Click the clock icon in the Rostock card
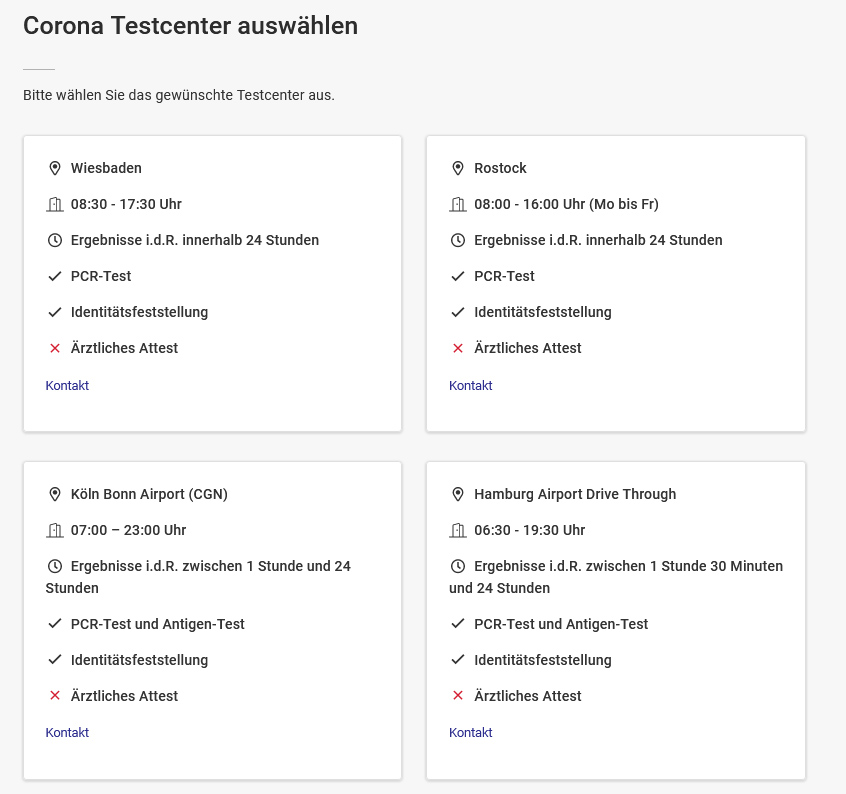This screenshot has width=846, height=794. pos(458,240)
